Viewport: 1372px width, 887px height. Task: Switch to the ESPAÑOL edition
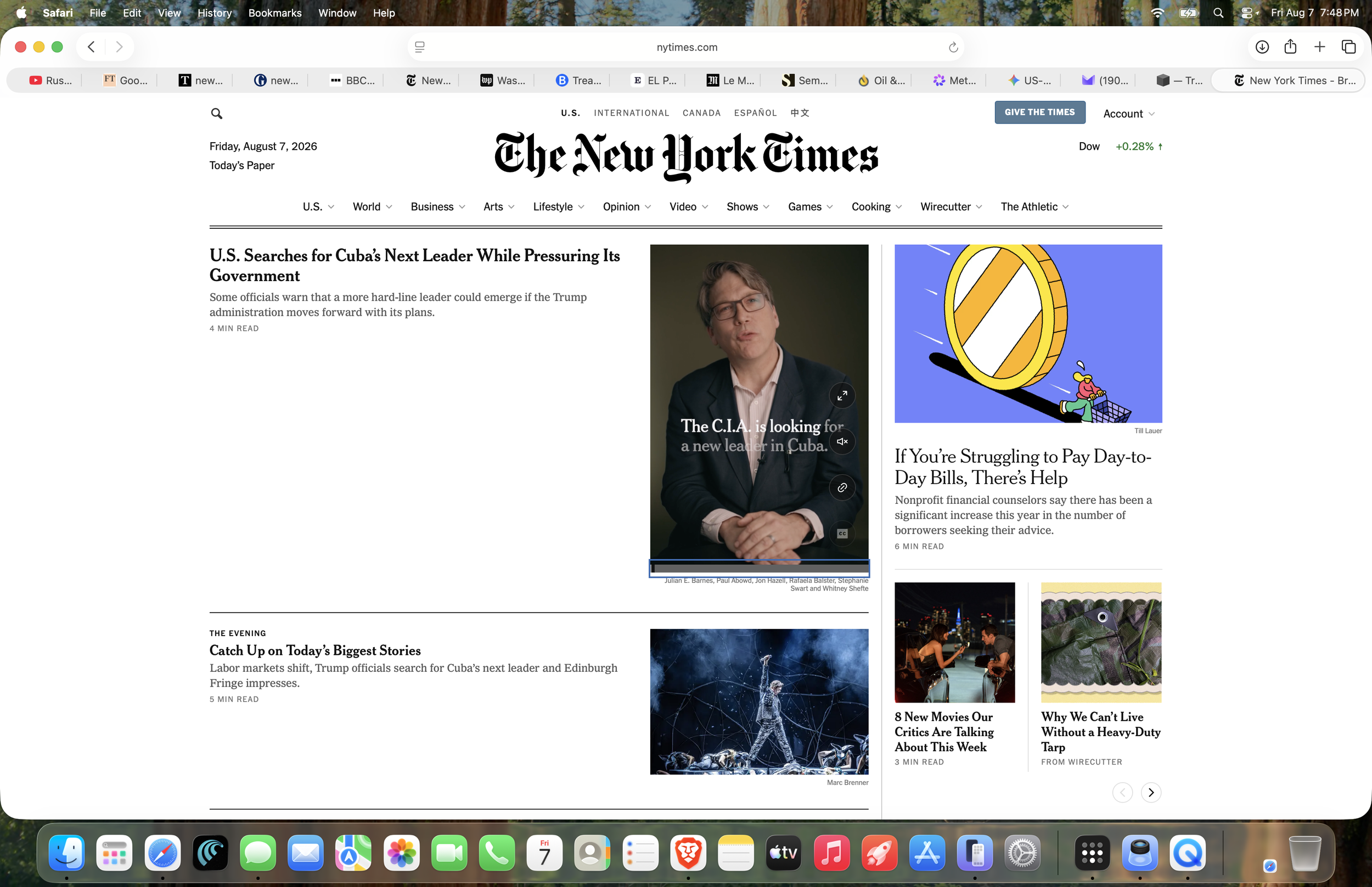(x=755, y=113)
